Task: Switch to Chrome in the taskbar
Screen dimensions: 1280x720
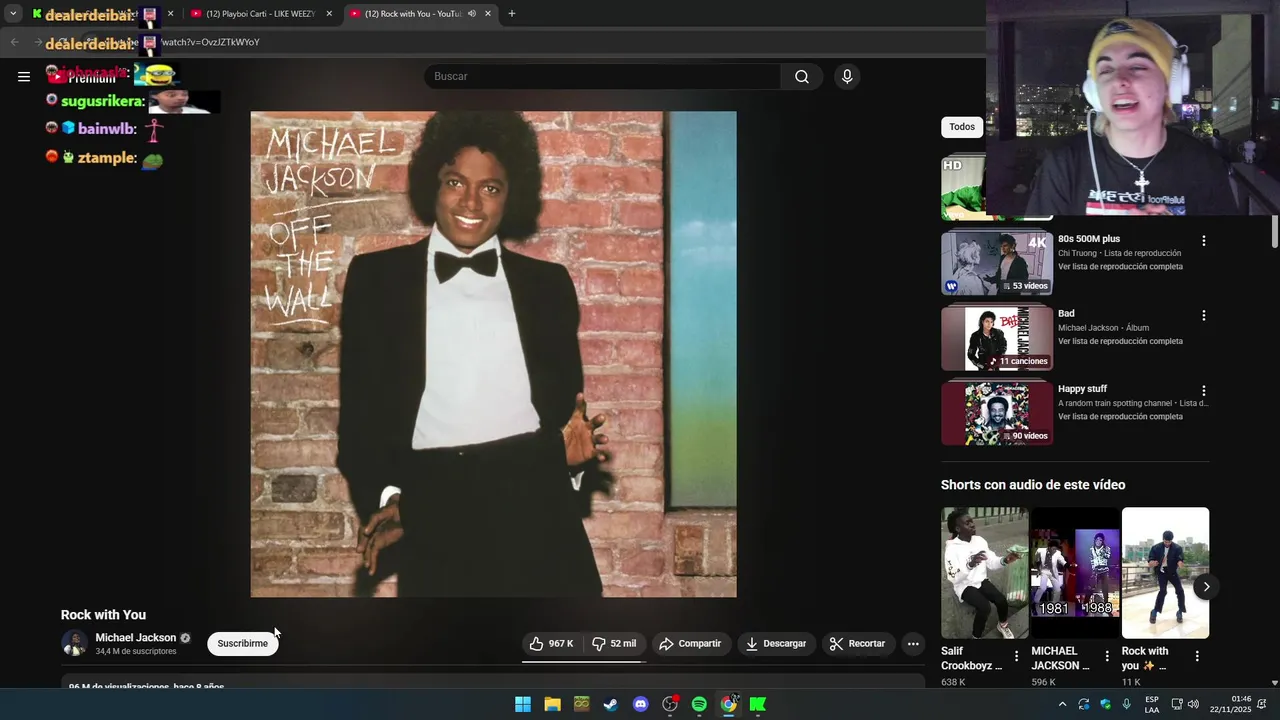Action: pos(729,704)
